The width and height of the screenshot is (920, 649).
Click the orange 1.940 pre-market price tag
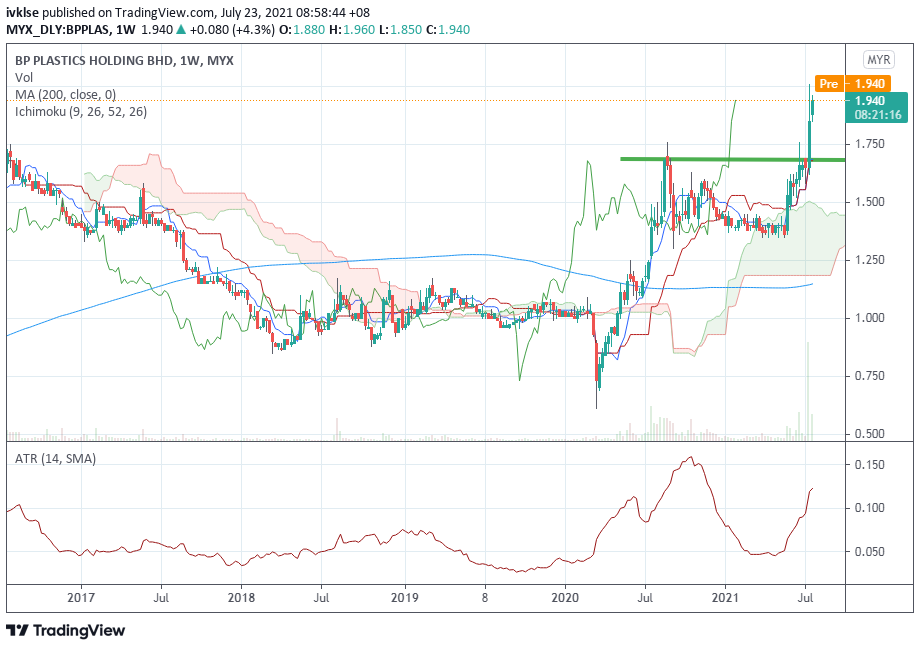pos(870,84)
